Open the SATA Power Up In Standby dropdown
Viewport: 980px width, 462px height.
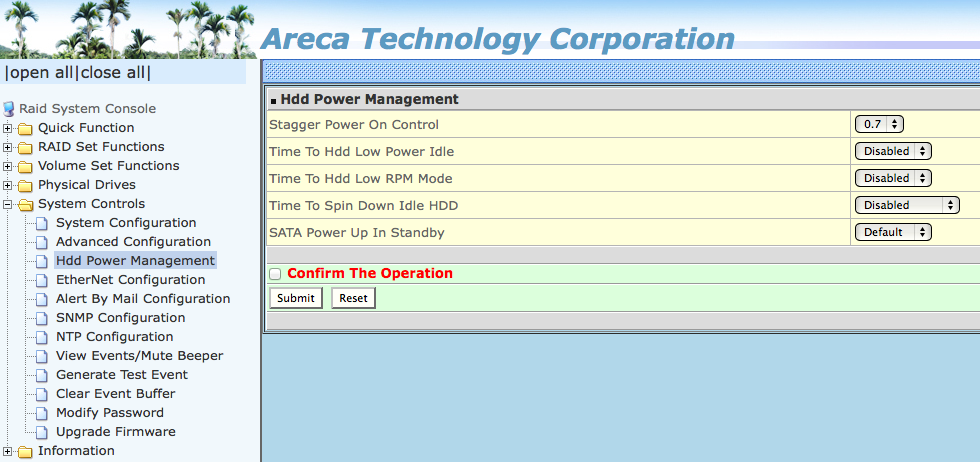893,232
